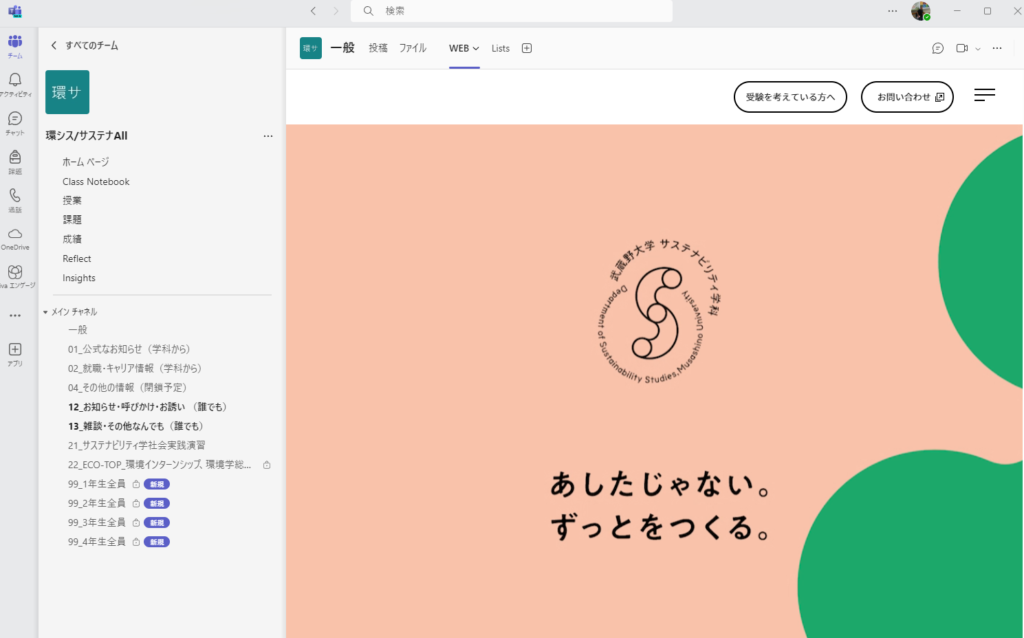1024x638 pixels.
Task: Open the webpage hamburger menu
Action: point(985,95)
